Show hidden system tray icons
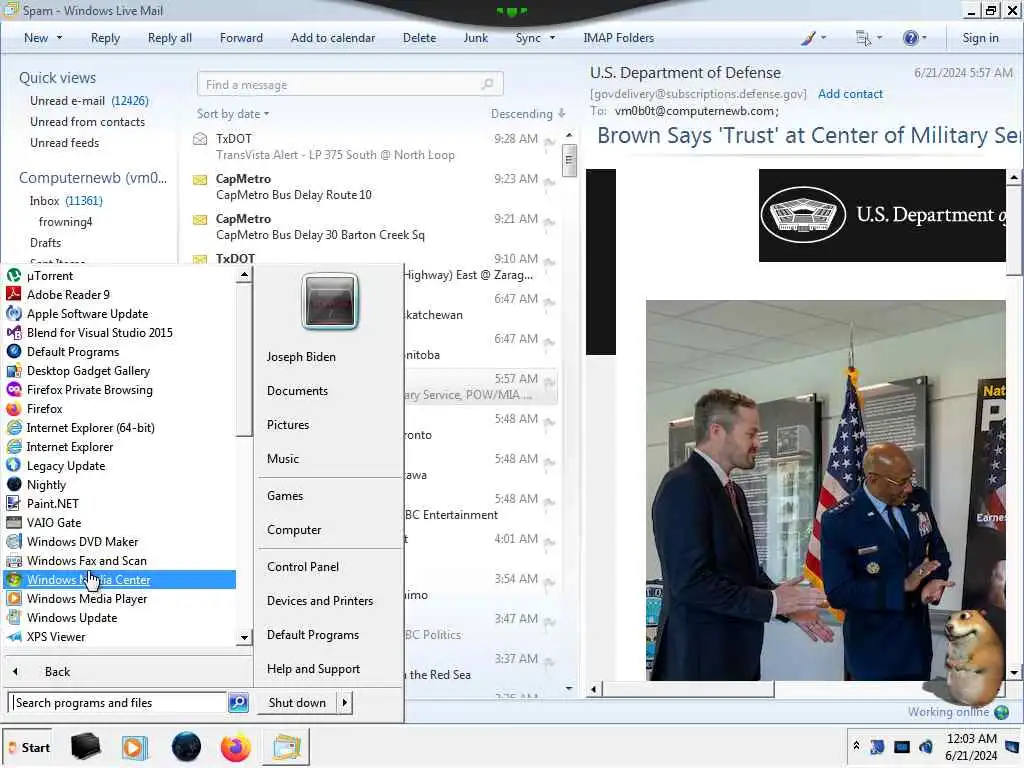 click(856, 746)
